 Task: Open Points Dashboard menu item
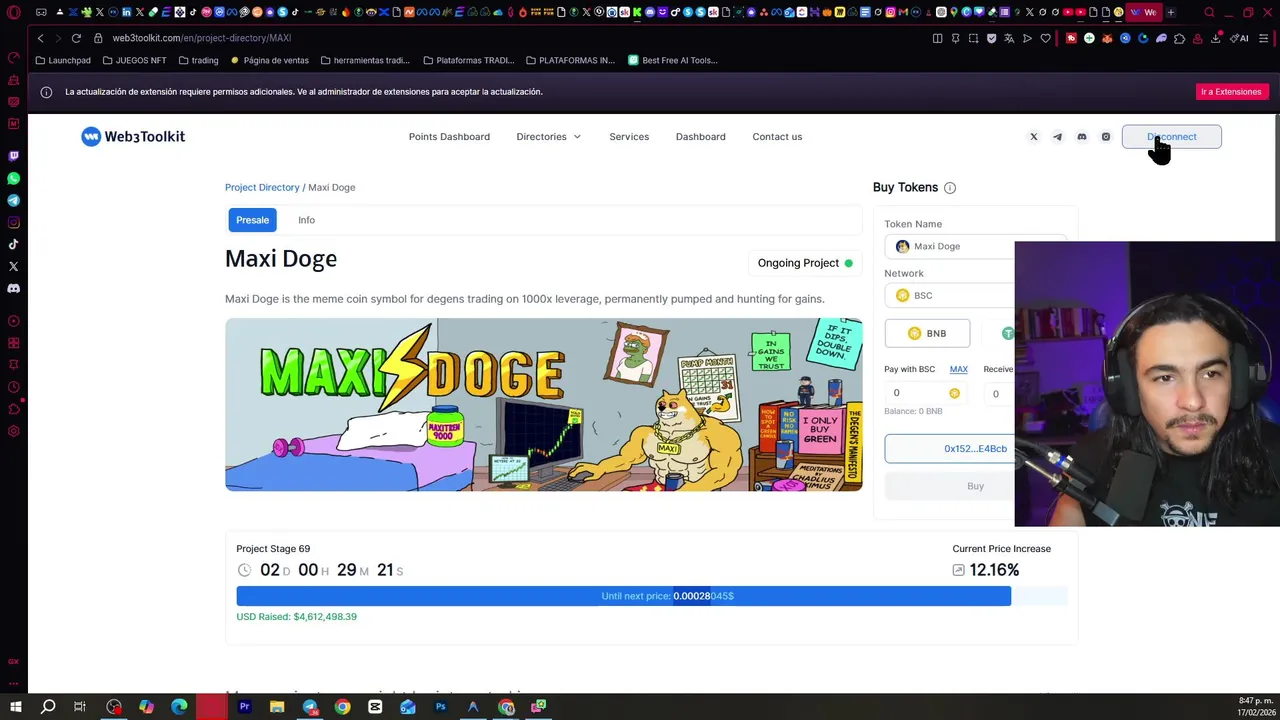449,137
